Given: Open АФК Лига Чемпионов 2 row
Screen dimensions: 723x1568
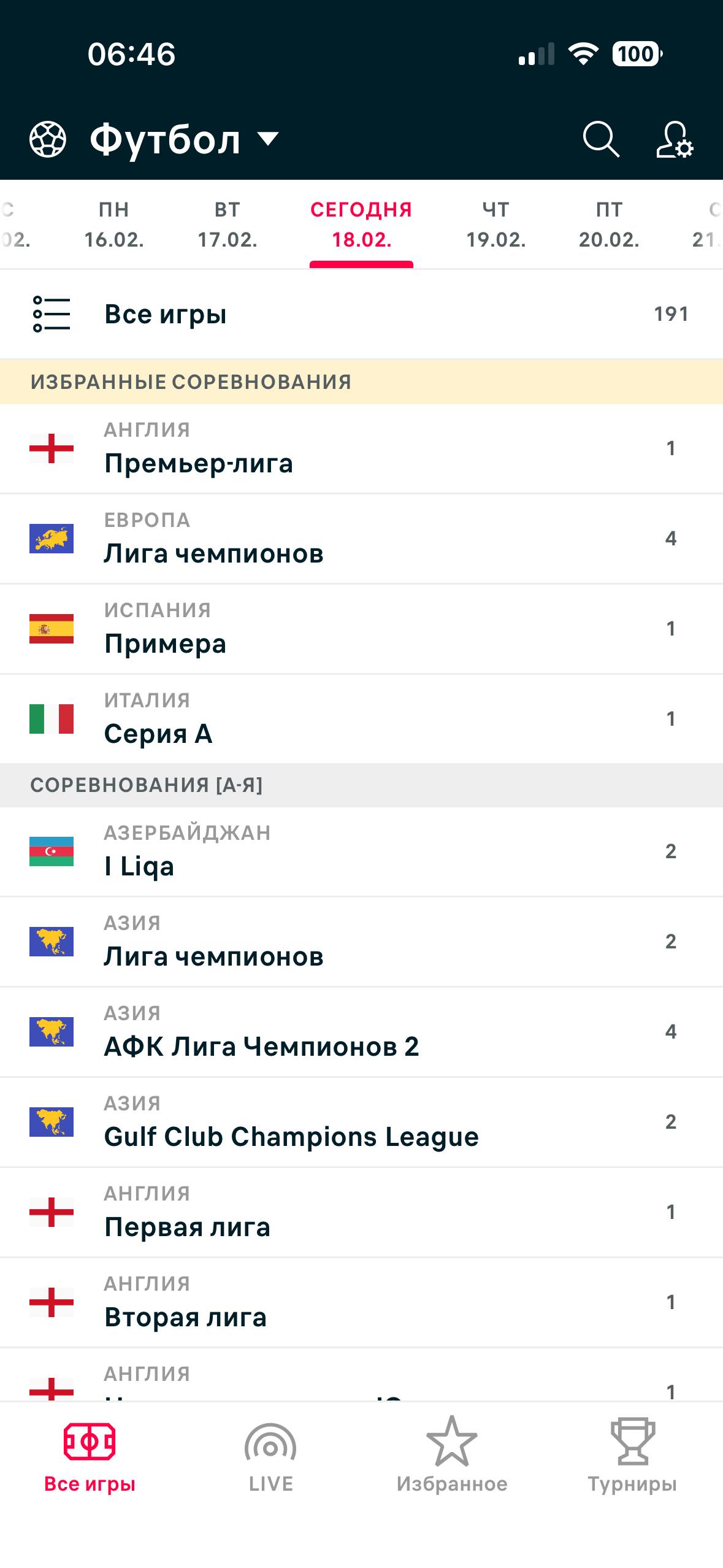Looking at the screenshot, I should [x=361, y=1032].
